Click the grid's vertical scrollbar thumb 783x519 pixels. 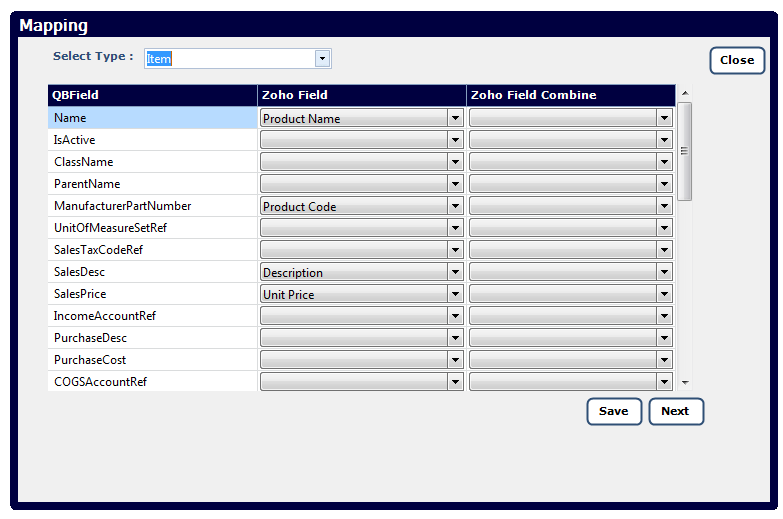pos(685,151)
